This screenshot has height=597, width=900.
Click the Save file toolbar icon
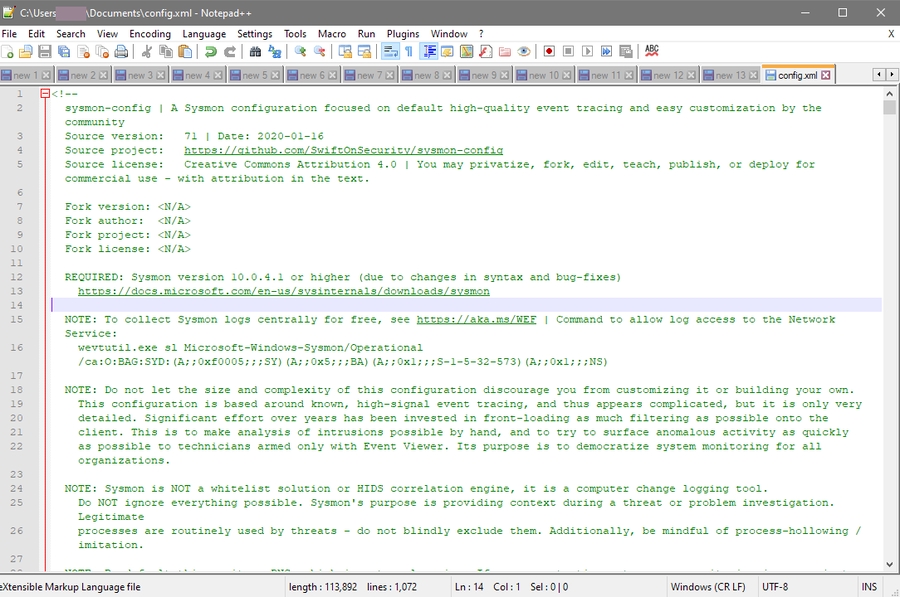pyautogui.click(x=45, y=51)
